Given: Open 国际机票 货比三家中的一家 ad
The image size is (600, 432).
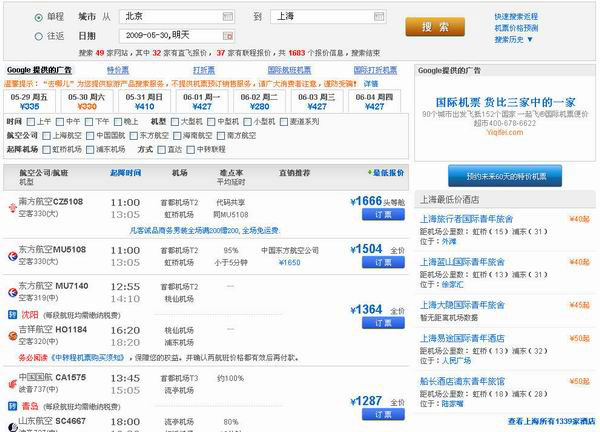Looking at the screenshot, I should [505, 102].
